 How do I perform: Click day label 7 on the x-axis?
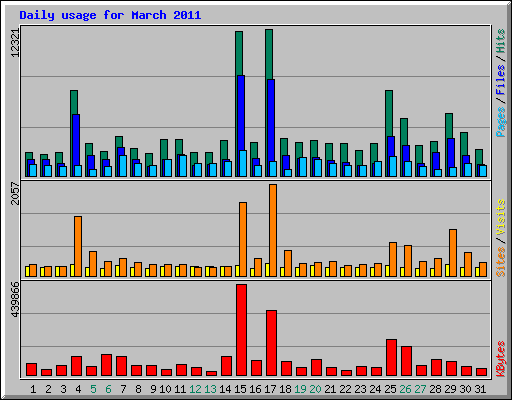[123, 389]
